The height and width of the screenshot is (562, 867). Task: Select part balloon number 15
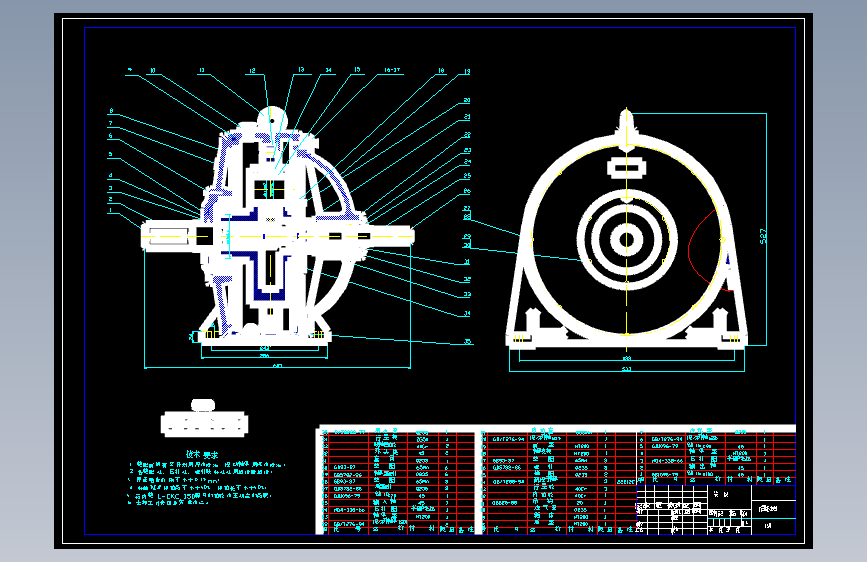357,70
